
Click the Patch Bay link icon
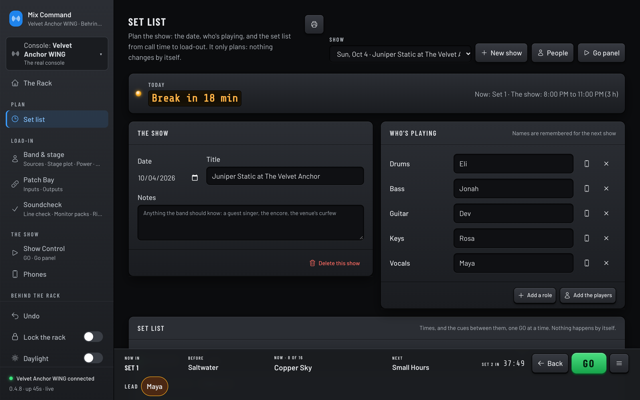[x=15, y=184]
